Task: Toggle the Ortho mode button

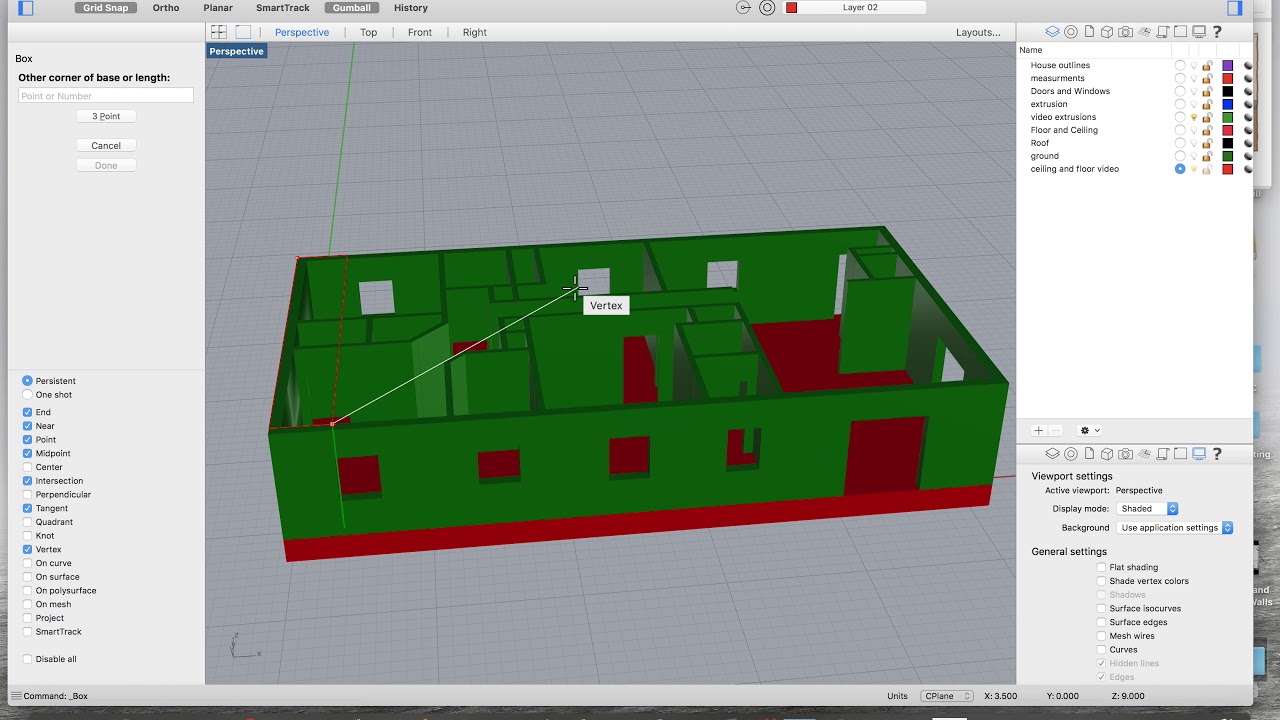Action: [x=166, y=8]
